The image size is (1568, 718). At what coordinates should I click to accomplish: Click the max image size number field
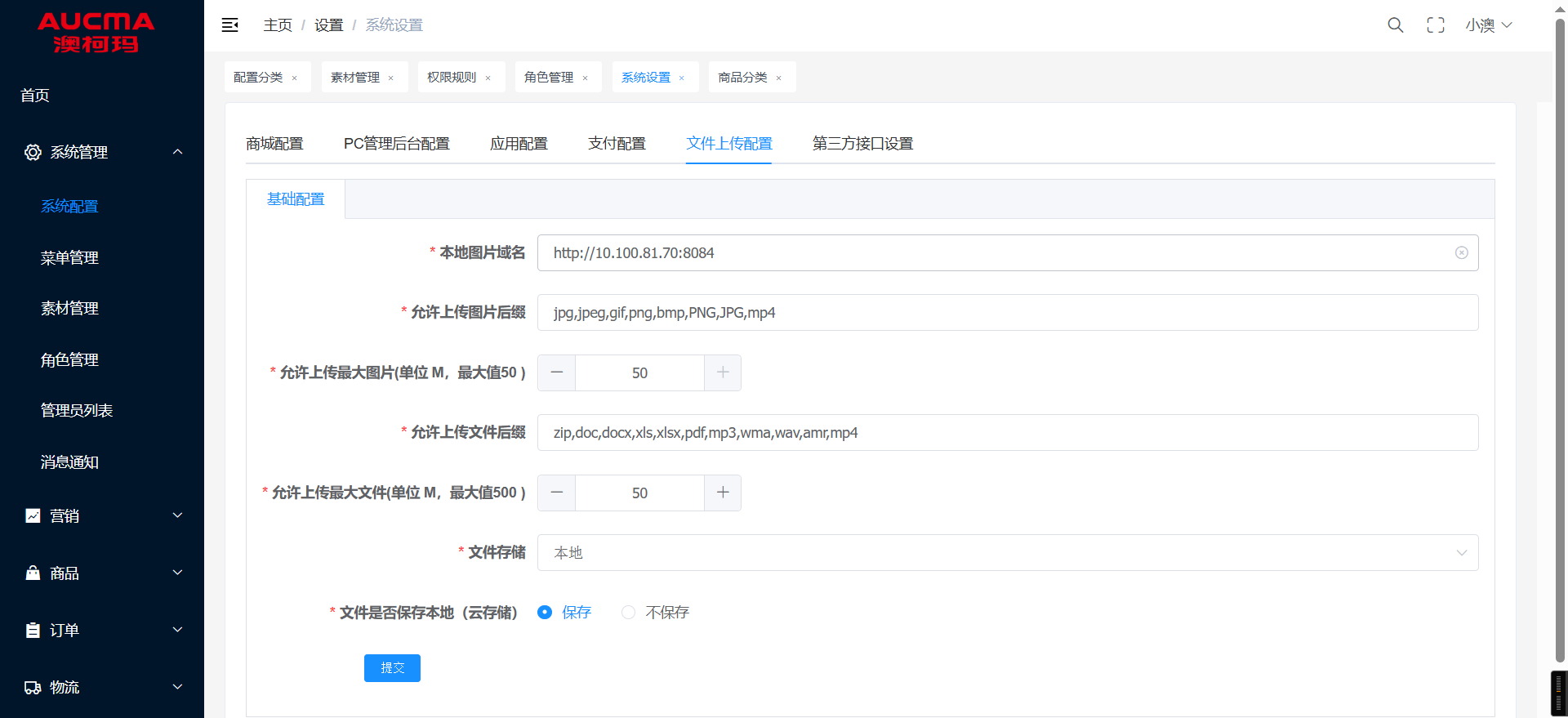639,372
